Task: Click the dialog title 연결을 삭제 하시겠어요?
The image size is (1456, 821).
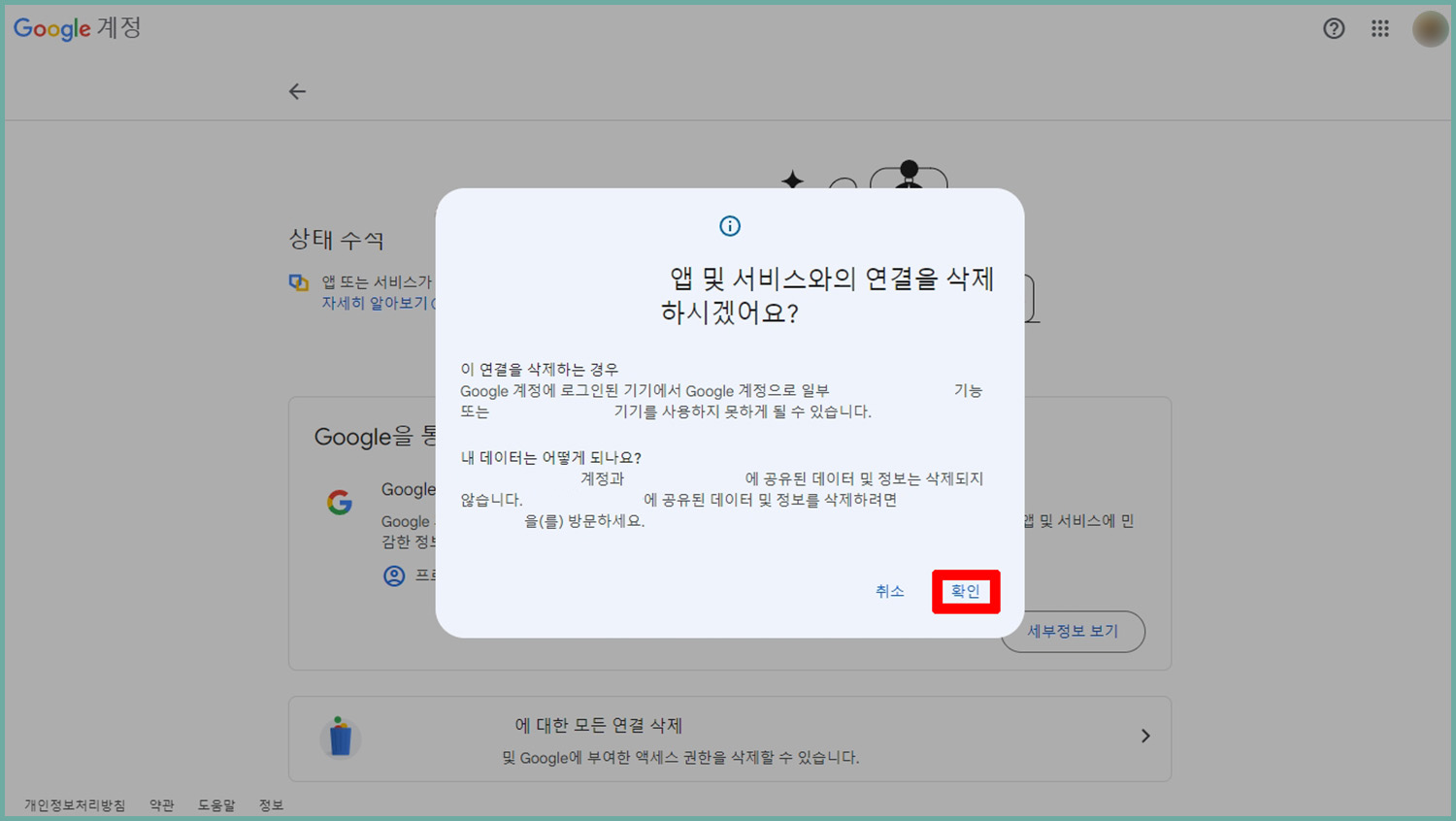Action: (x=827, y=295)
